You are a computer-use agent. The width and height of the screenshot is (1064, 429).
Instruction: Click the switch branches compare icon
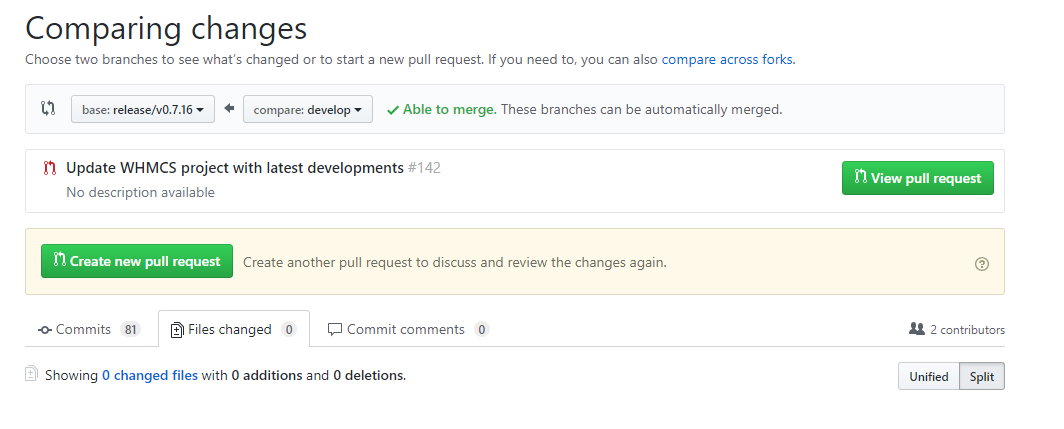click(48, 109)
